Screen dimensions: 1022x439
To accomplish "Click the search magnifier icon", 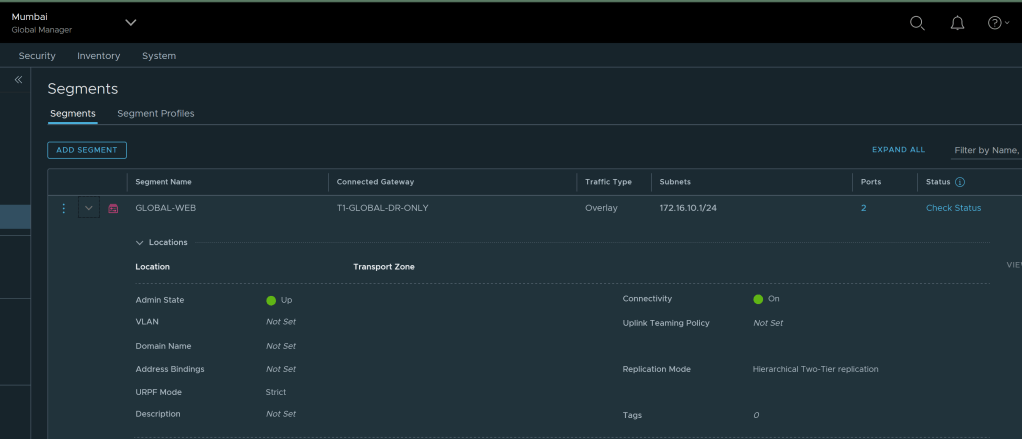I will pyautogui.click(x=917, y=23).
